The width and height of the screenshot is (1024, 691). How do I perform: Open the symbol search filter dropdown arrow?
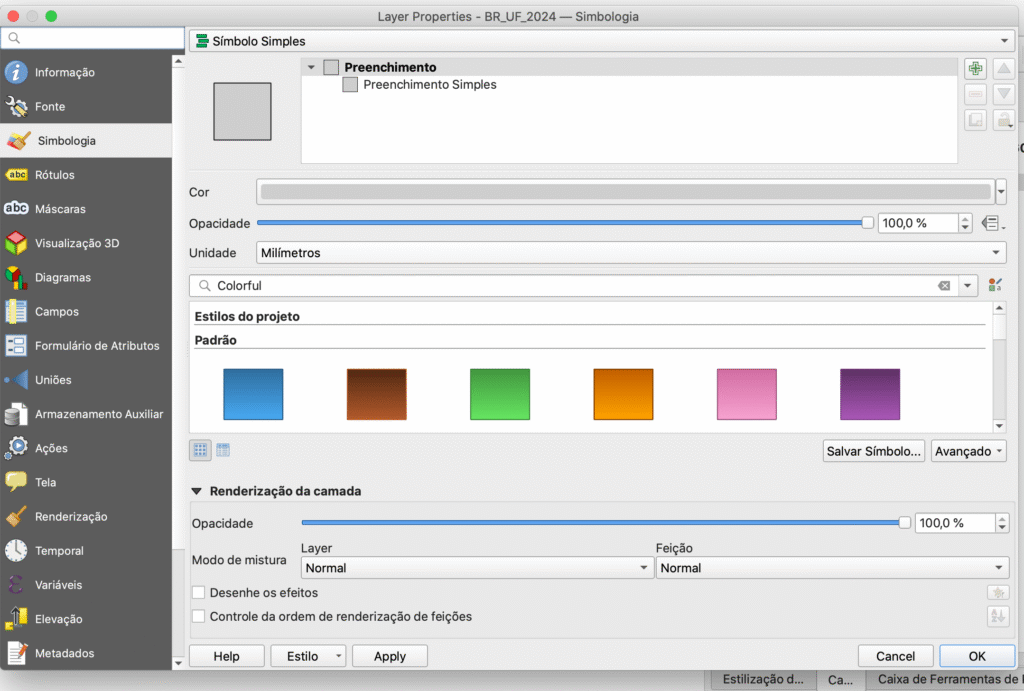(x=967, y=285)
